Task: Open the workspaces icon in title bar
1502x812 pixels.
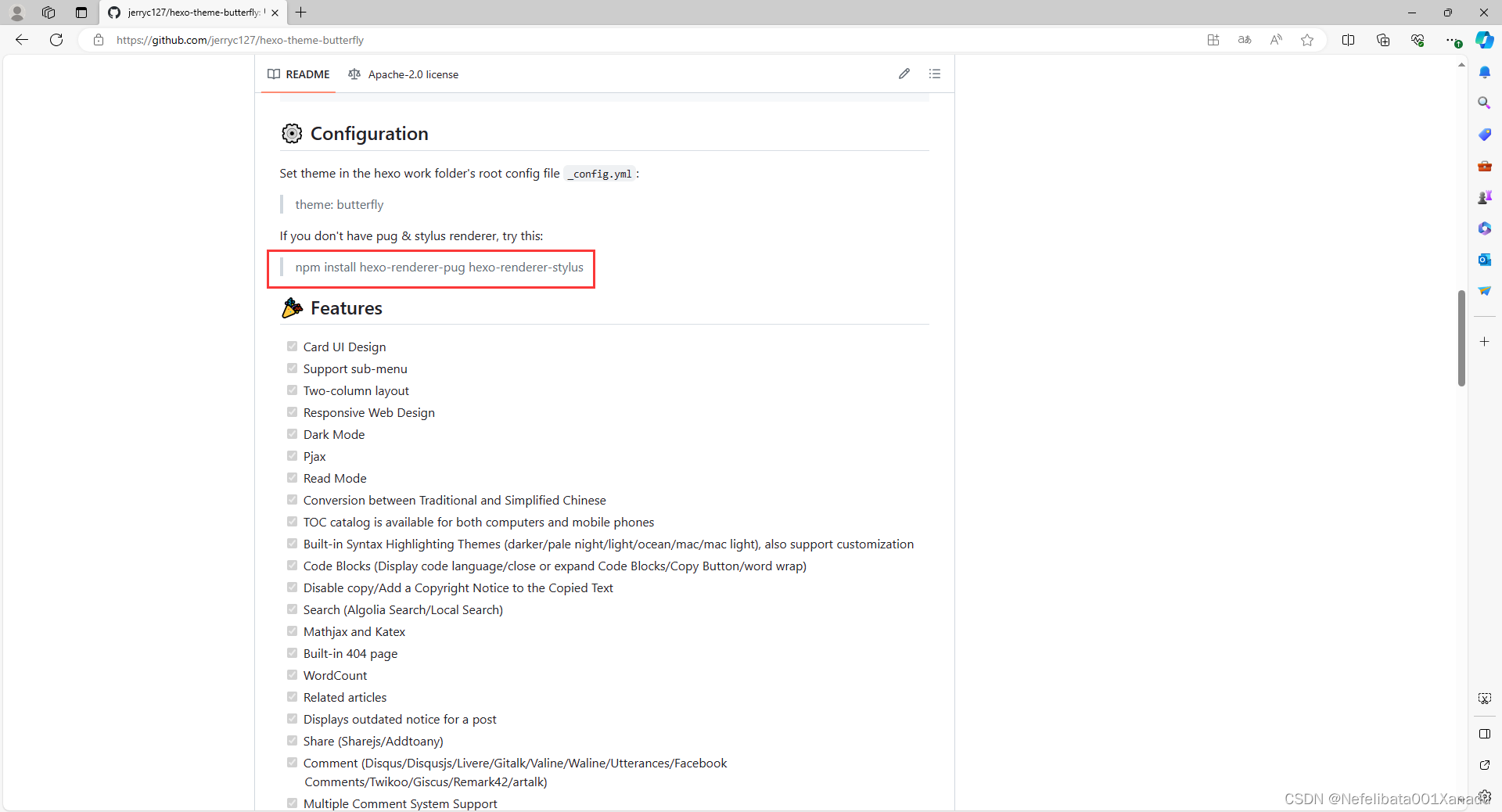Action: tap(49, 13)
